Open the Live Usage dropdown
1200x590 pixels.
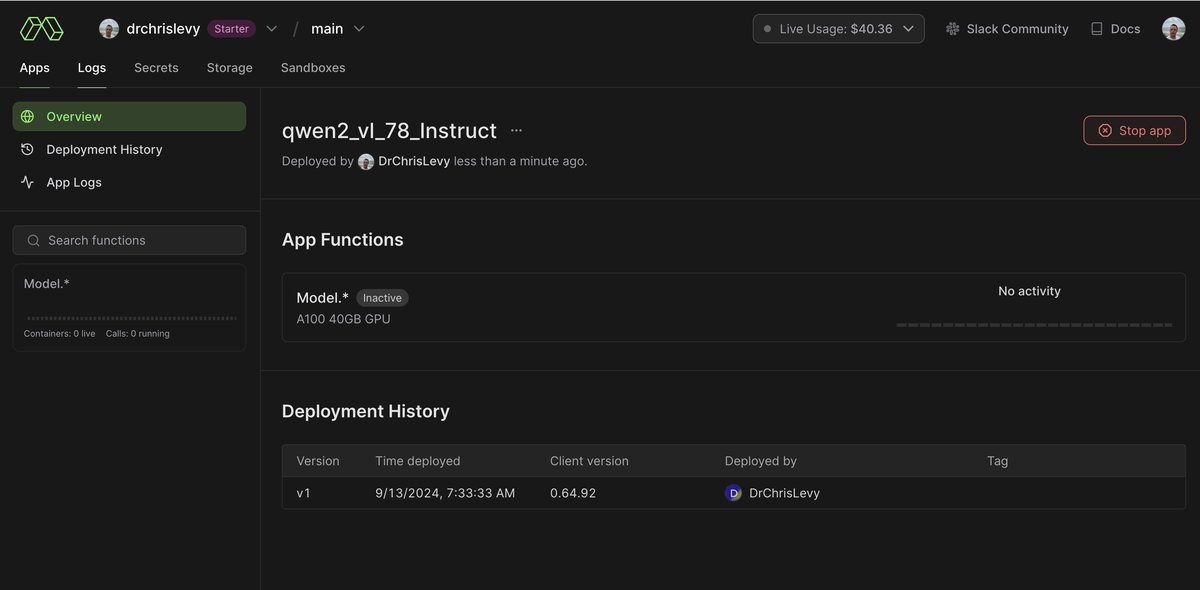pos(838,29)
